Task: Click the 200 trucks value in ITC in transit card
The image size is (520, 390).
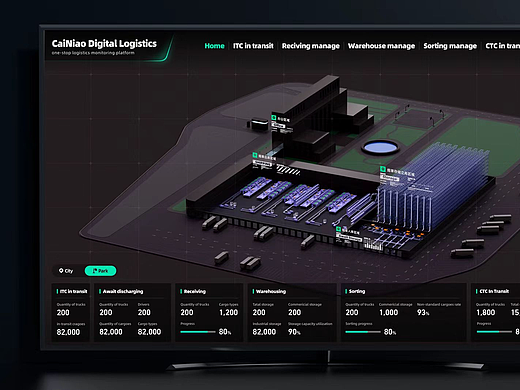Action: (63, 313)
